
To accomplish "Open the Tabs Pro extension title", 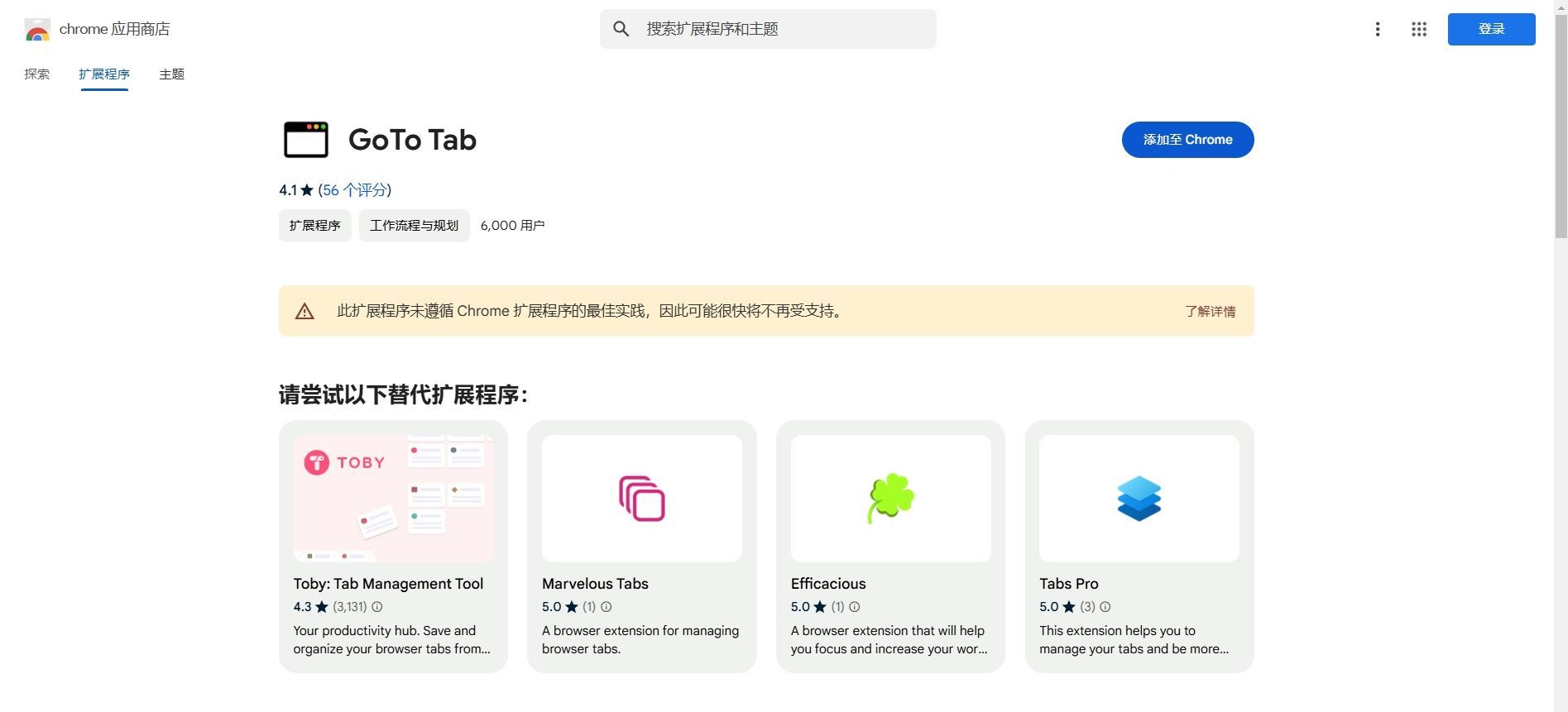I will coord(1069,584).
